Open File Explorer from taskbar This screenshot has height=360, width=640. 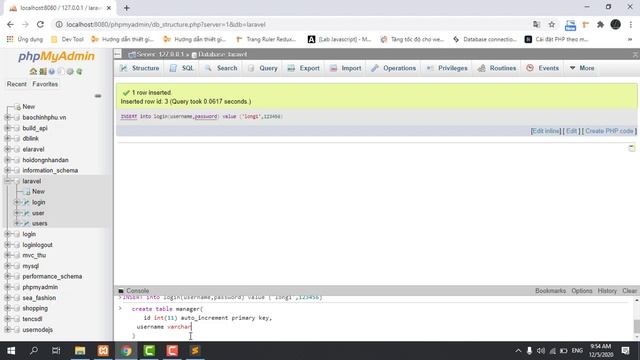(80, 351)
